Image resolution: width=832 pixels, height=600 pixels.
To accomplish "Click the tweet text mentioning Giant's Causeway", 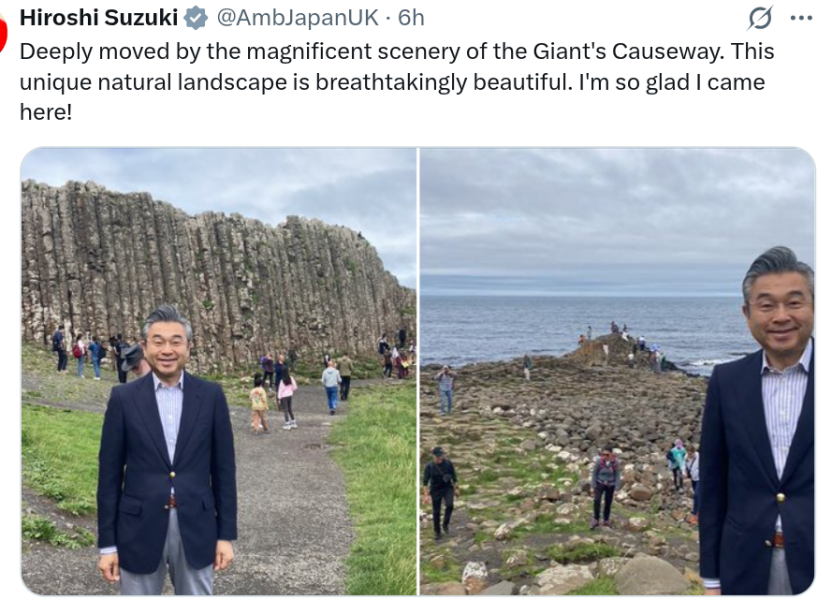I will [397, 82].
